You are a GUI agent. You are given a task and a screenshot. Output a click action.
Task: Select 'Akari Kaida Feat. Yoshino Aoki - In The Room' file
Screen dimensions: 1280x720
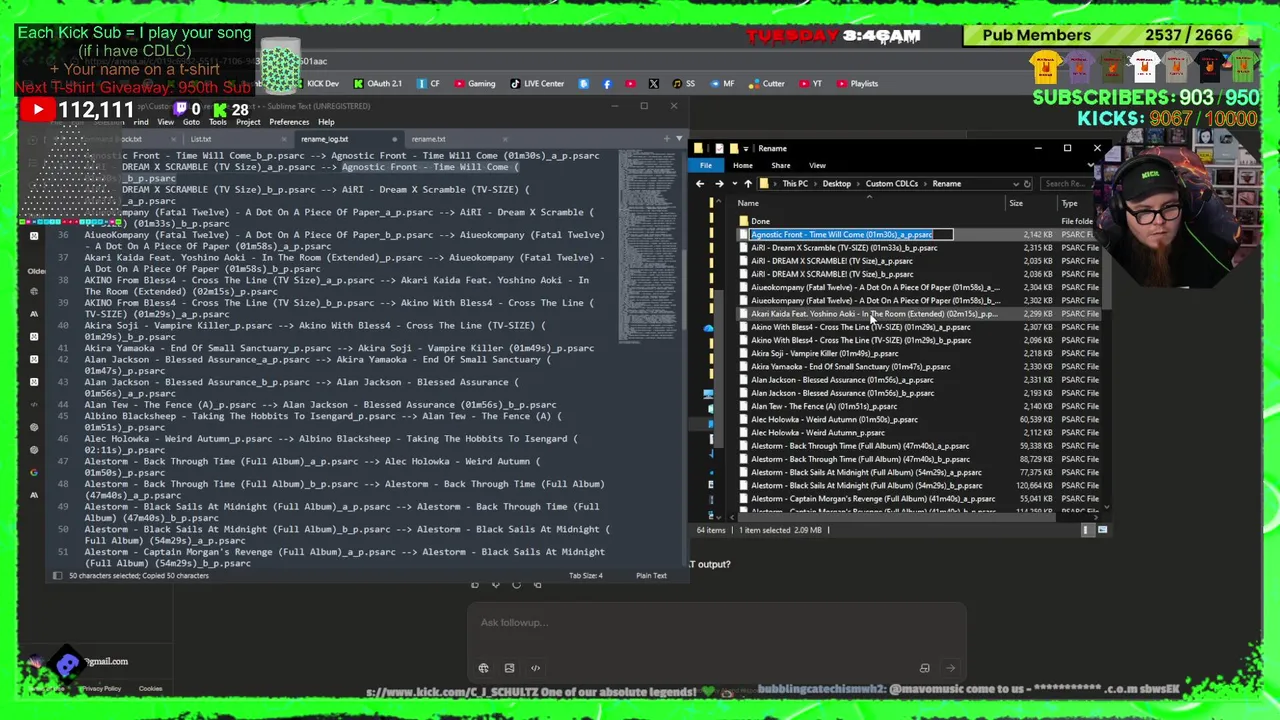[875, 314]
